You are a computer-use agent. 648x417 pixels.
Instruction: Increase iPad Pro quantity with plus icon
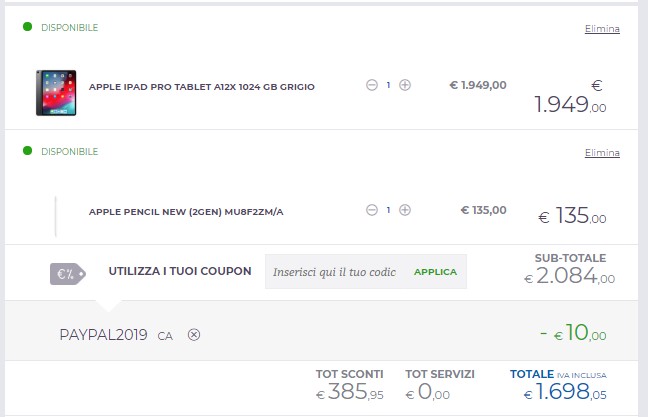click(405, 85)
